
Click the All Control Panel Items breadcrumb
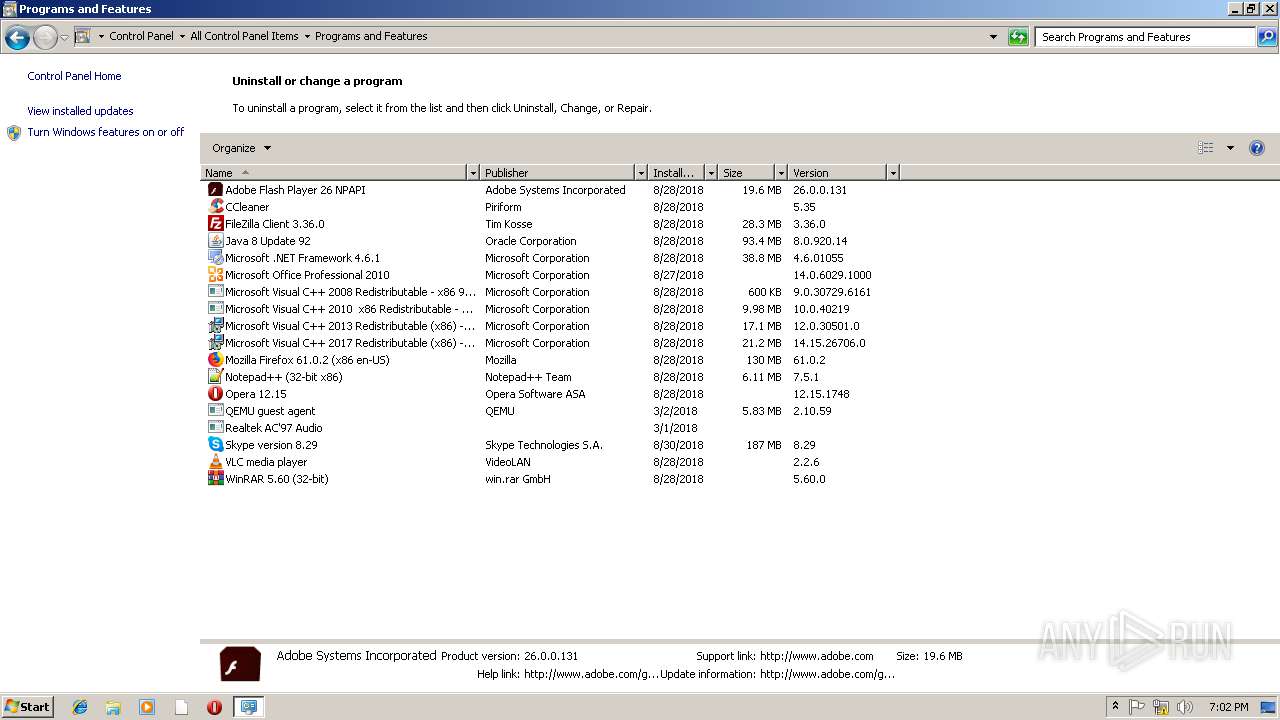click(244, 36)
